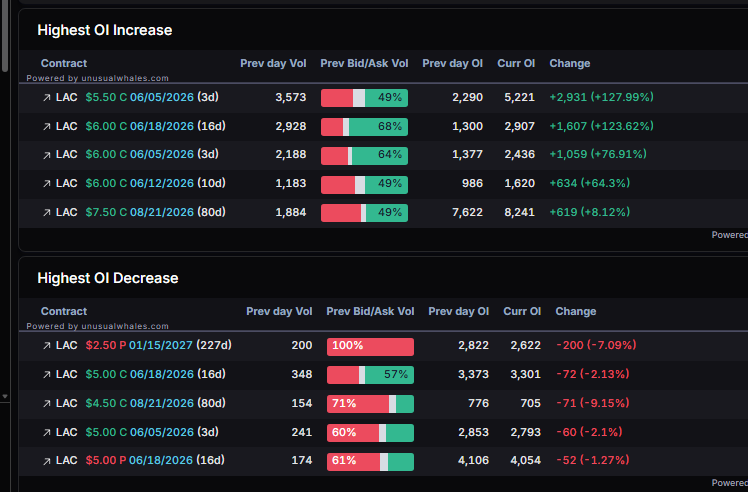Click the 64% bid/ask volume bar
The width and height of the screenshot is (748, 492).
[x=364, y=156]
